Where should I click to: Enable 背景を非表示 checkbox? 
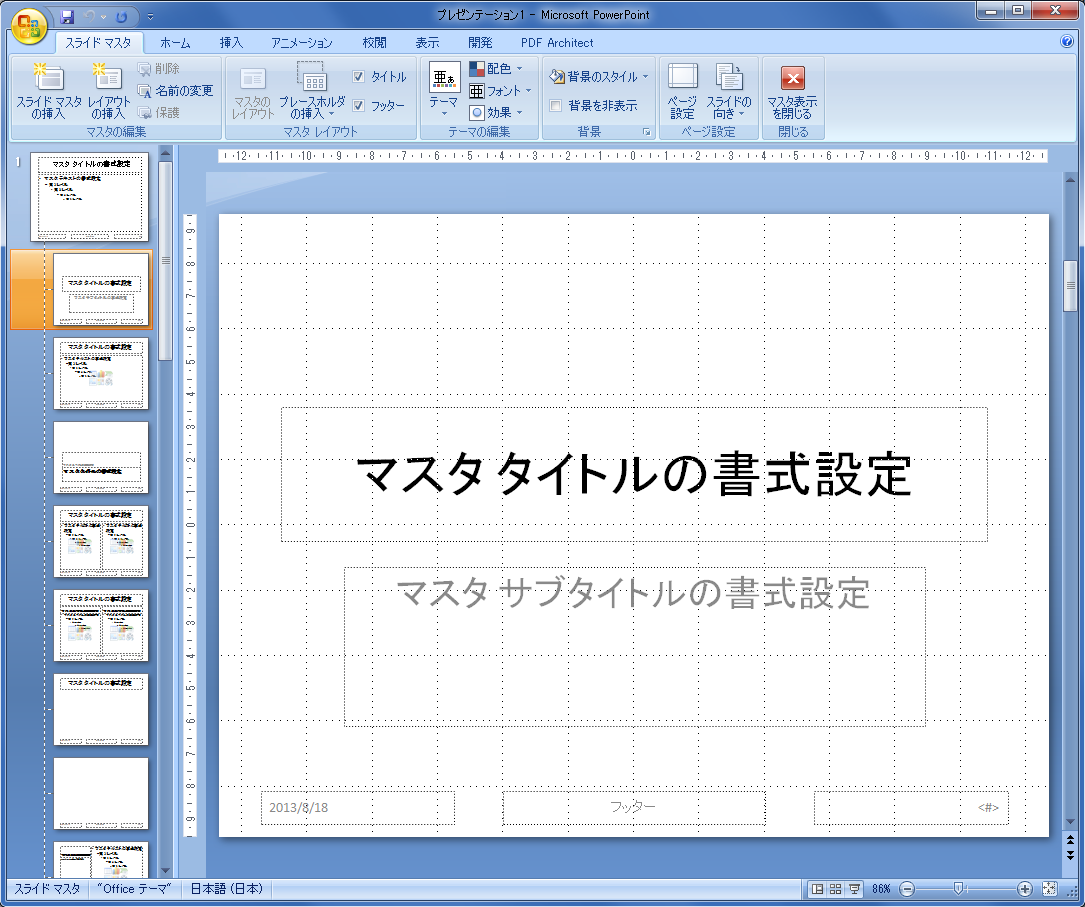click(x=556, y=105)
